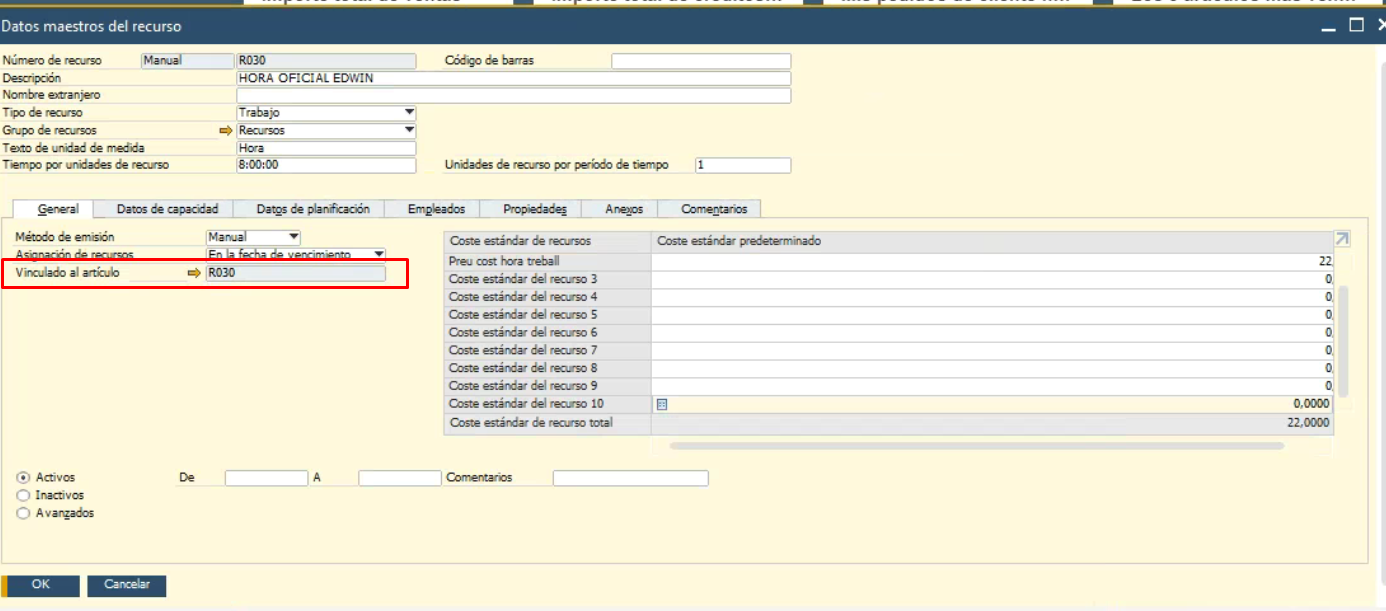Click the Coste estándar de recurso total label
The height and width of the screenshot is (611, 1386).
530,423
